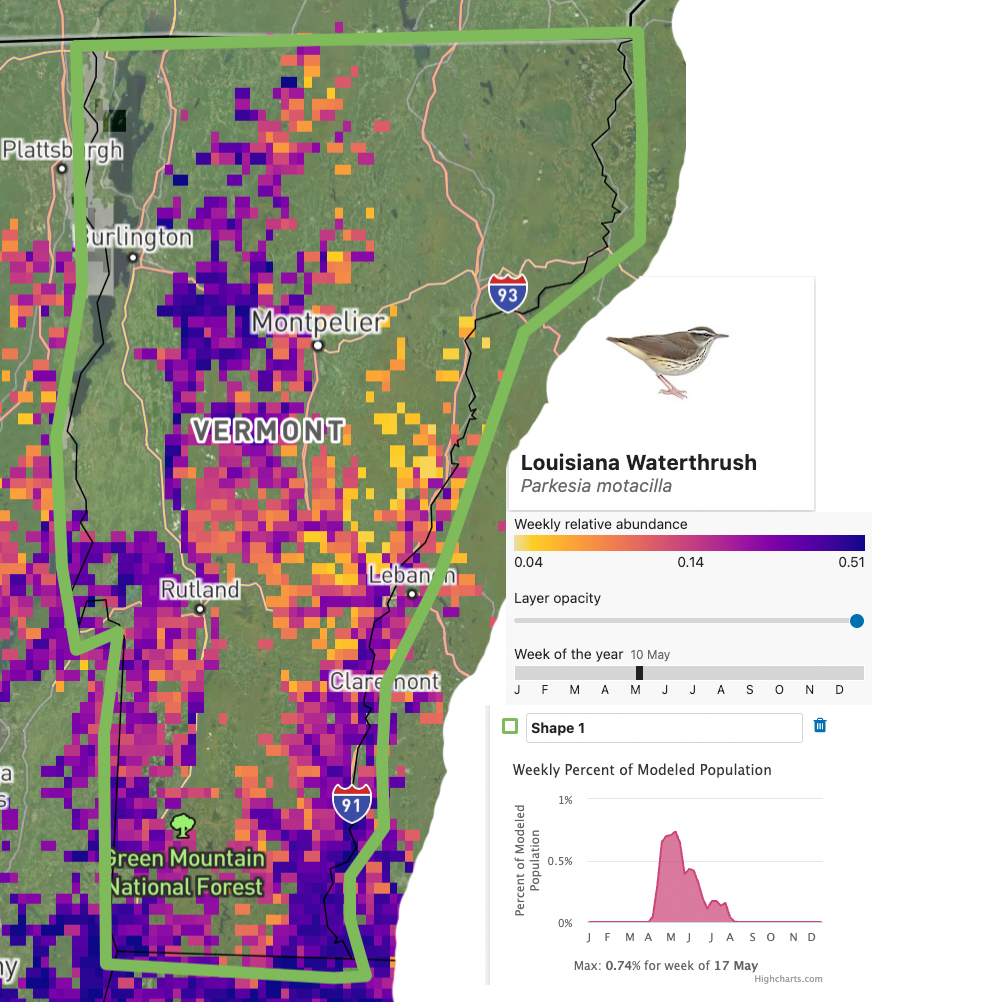
Task: Toggle the green Shape 1 checkbox
Action: pos(510,727)
